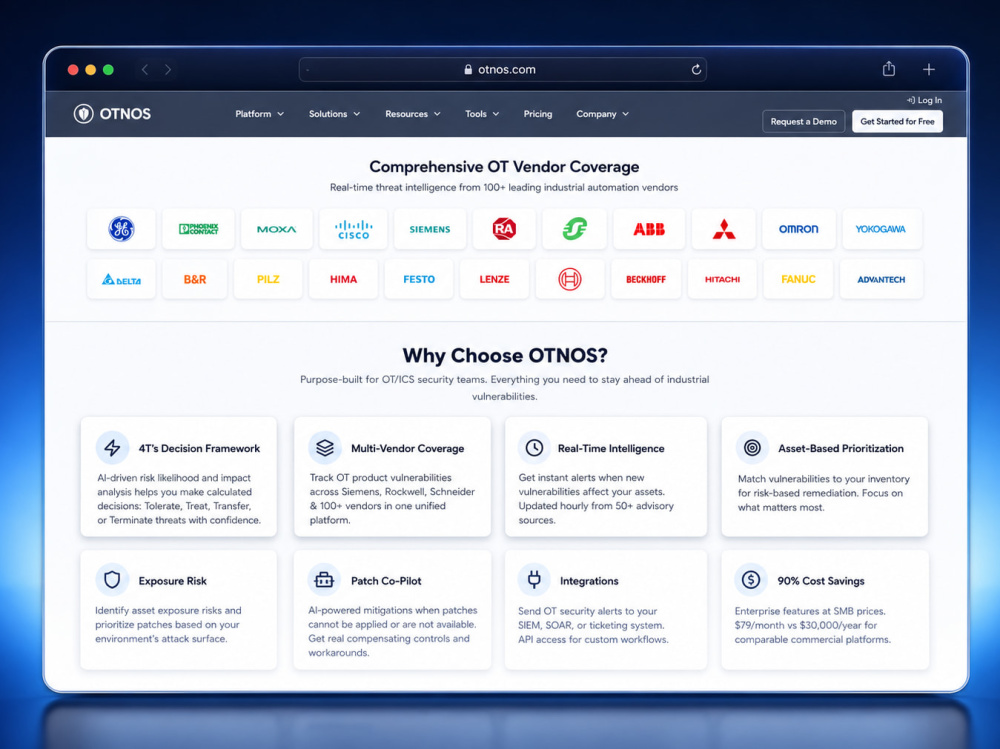
Task: Go forward with browser forward arrow
Action: [x=168, y=70]
